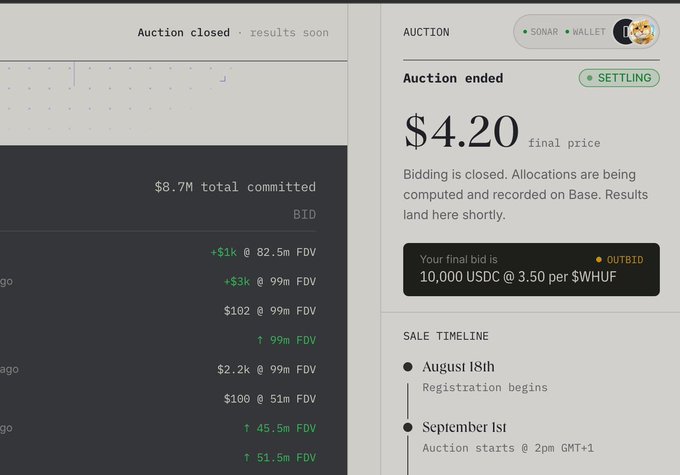Click the BID column header
The image size is (680, 475).
pyautogui.click(x=304, y=215)
